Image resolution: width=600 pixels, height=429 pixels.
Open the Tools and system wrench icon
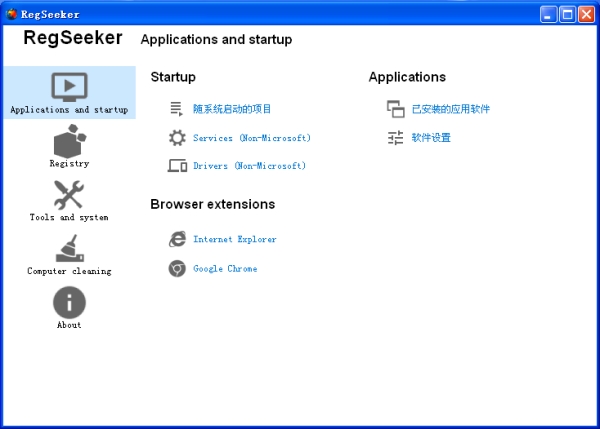[x=69, y=195]
